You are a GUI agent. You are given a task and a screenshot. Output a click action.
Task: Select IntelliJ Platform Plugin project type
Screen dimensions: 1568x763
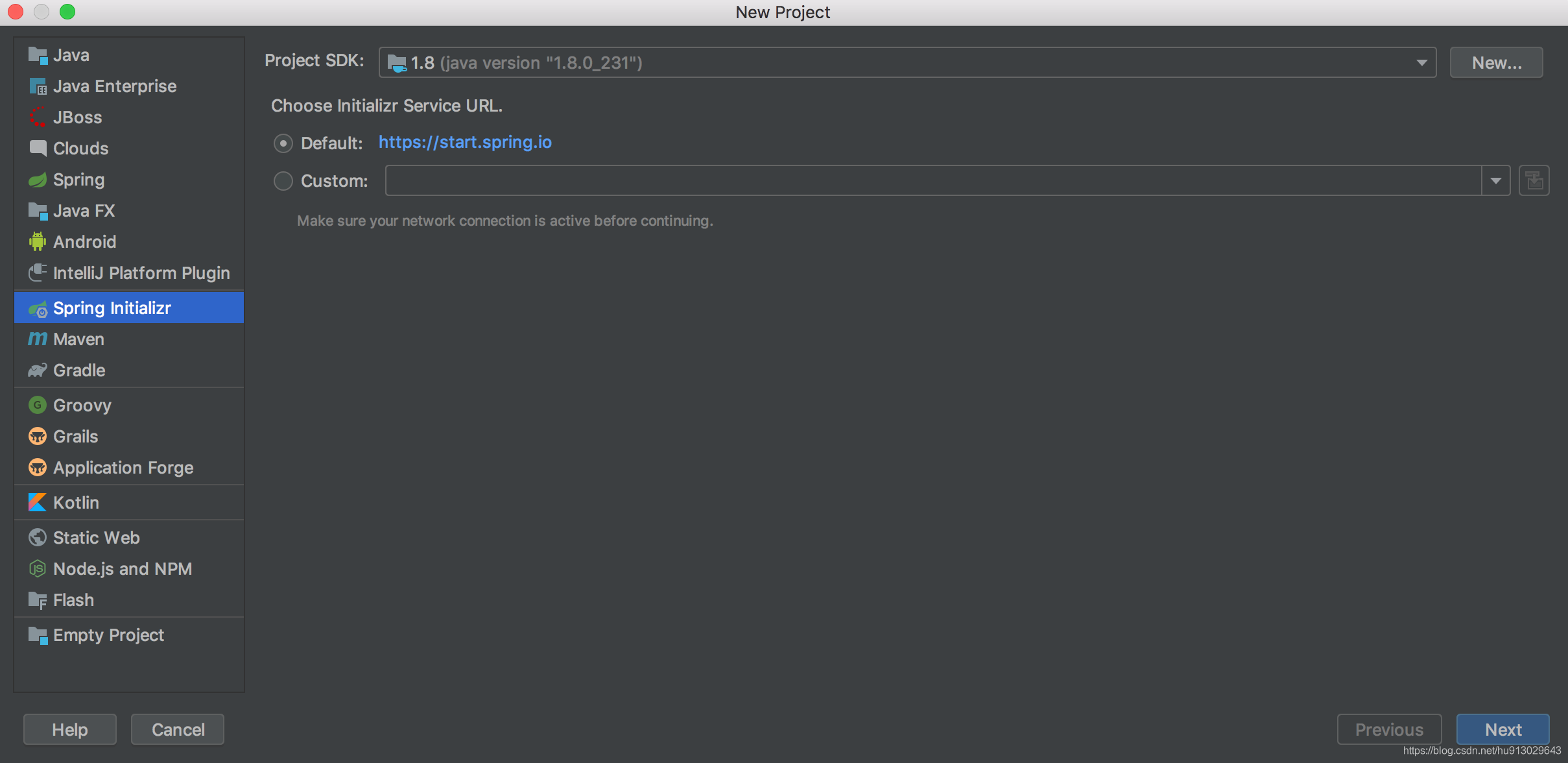click(129, 273)
